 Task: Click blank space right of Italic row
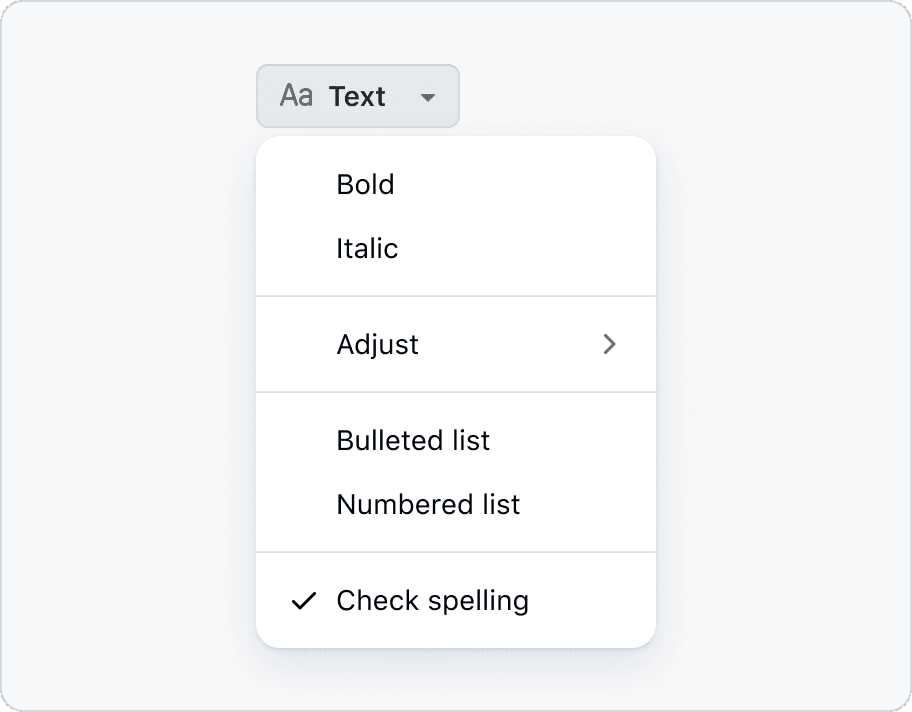(540, 248)
